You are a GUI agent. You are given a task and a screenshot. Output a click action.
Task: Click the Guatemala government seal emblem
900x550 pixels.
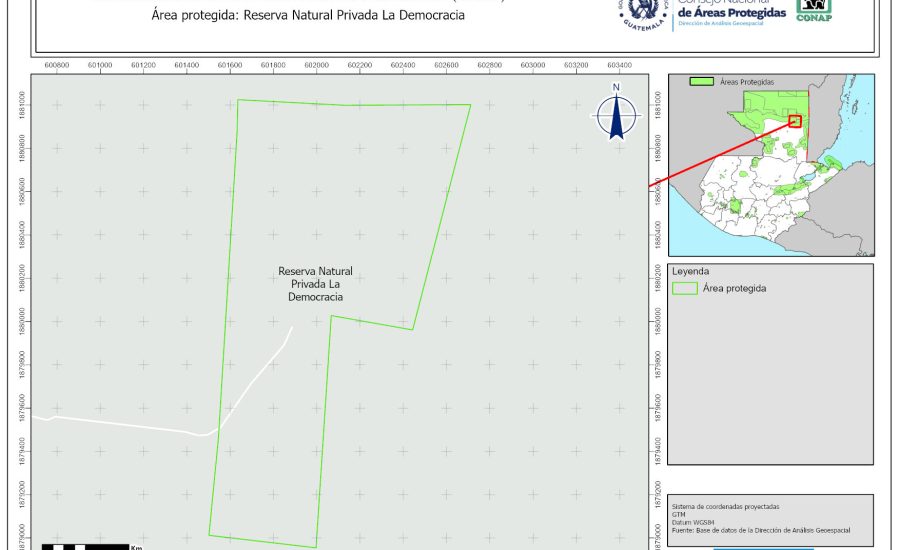tap(641, 12)
